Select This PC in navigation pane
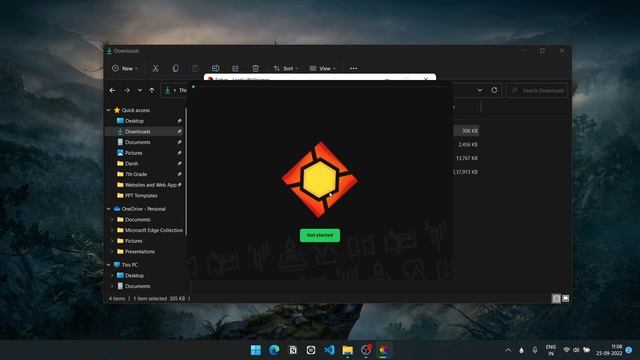Image resolution: width=640 pixels, height=360 pixels. 129,265
